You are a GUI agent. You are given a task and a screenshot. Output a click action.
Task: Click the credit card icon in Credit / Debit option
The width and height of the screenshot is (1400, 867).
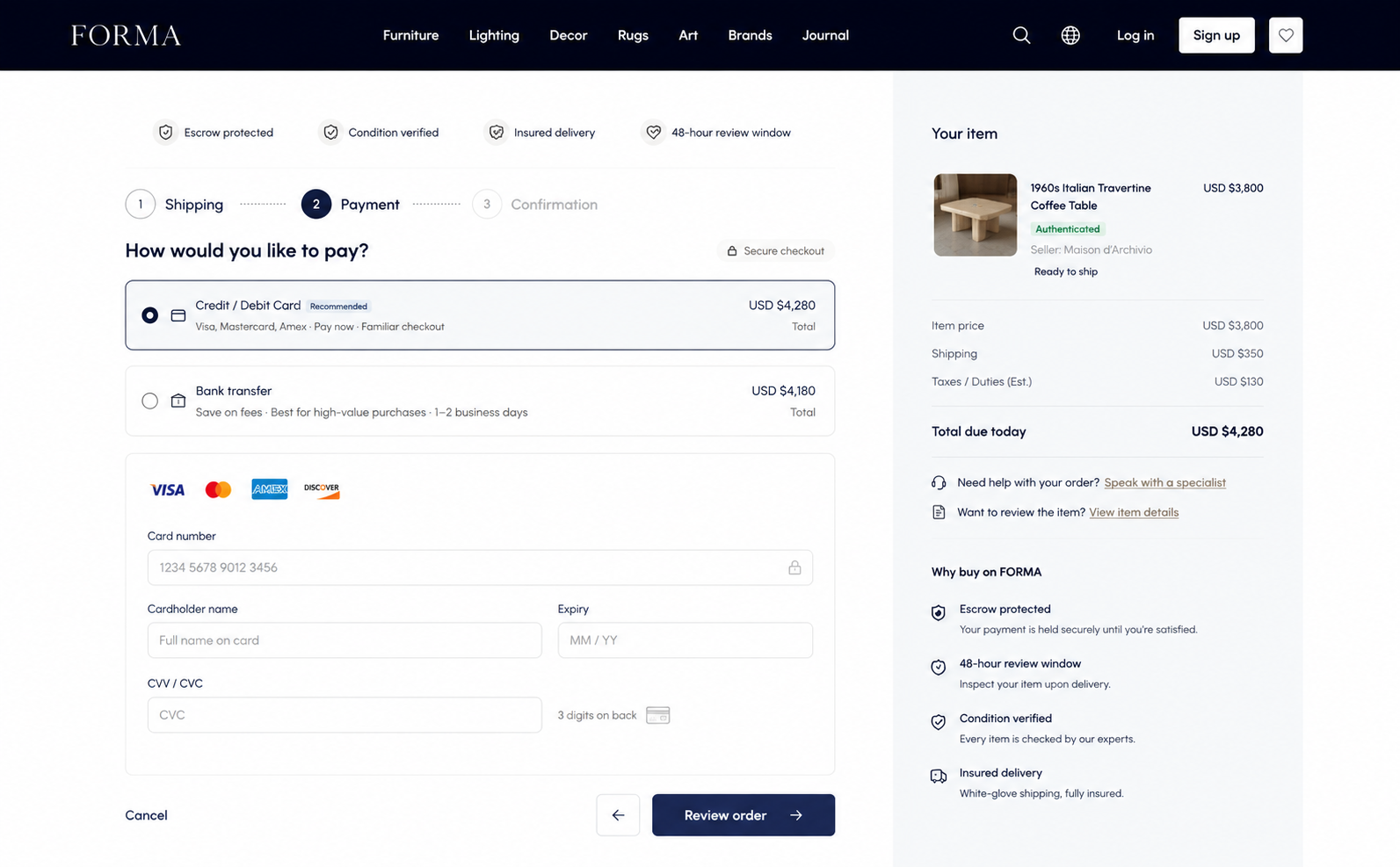click(x=178, y=315)
